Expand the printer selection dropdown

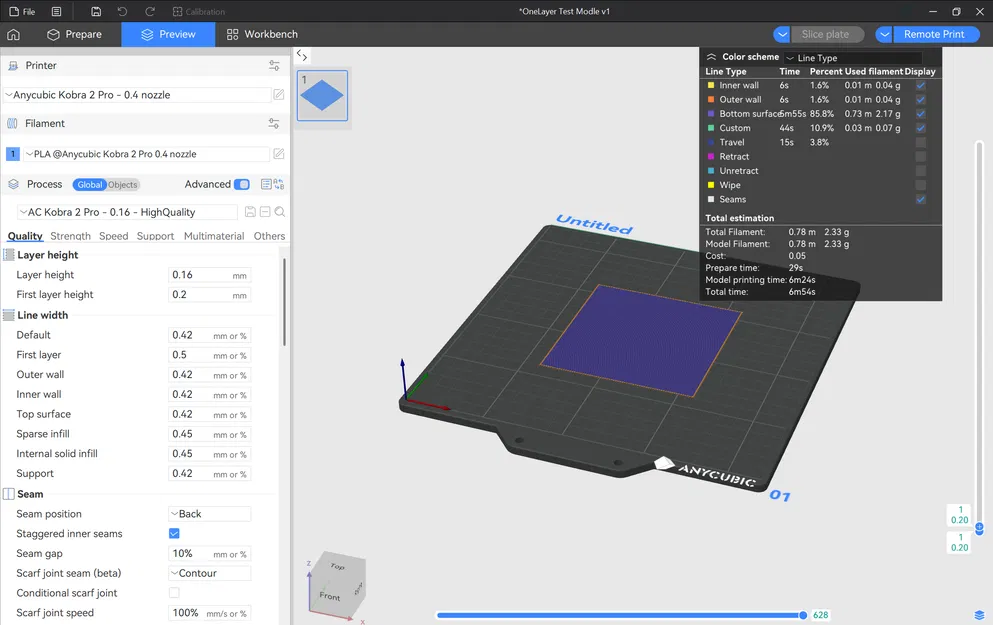130,94
